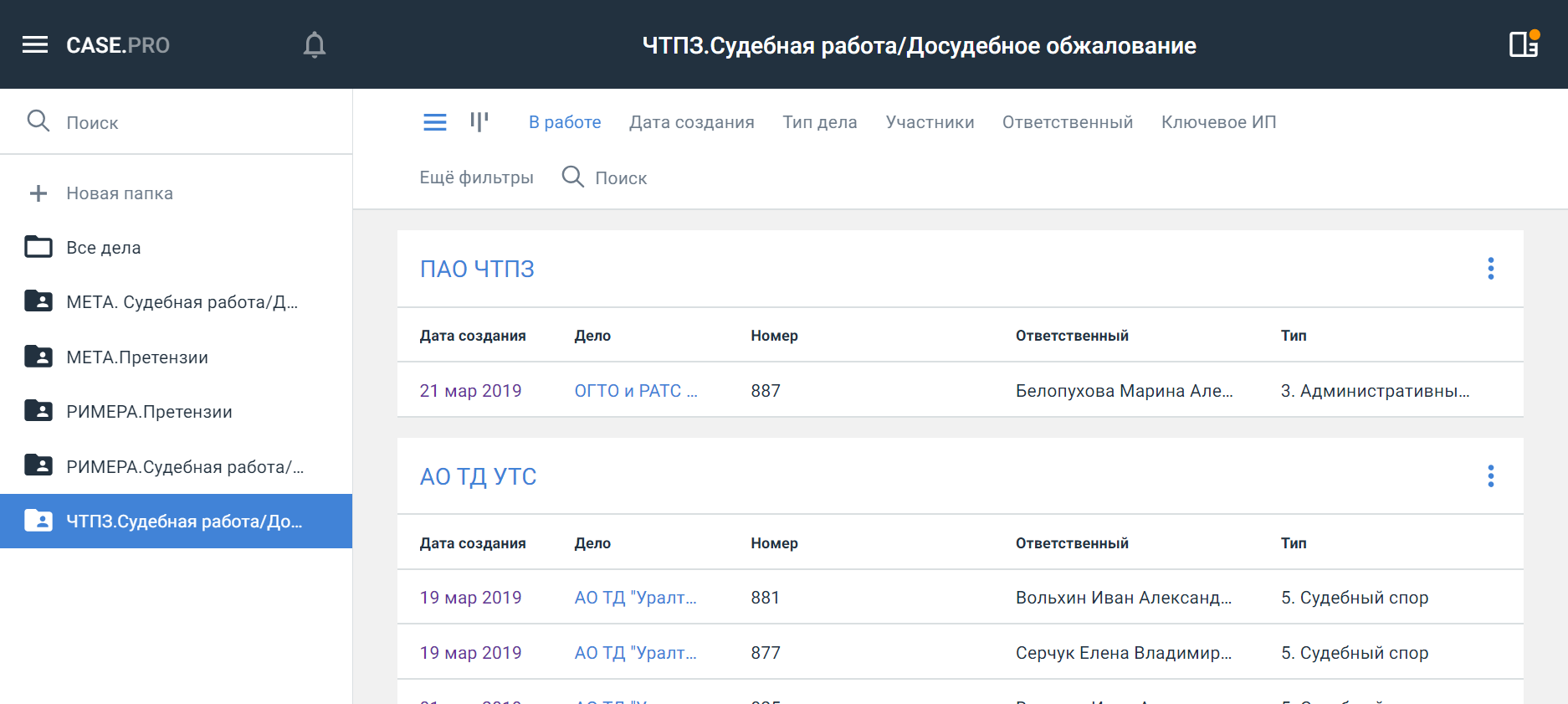Open the hamburger main menu
The image size is (1568, 704).
click(35, 45)
